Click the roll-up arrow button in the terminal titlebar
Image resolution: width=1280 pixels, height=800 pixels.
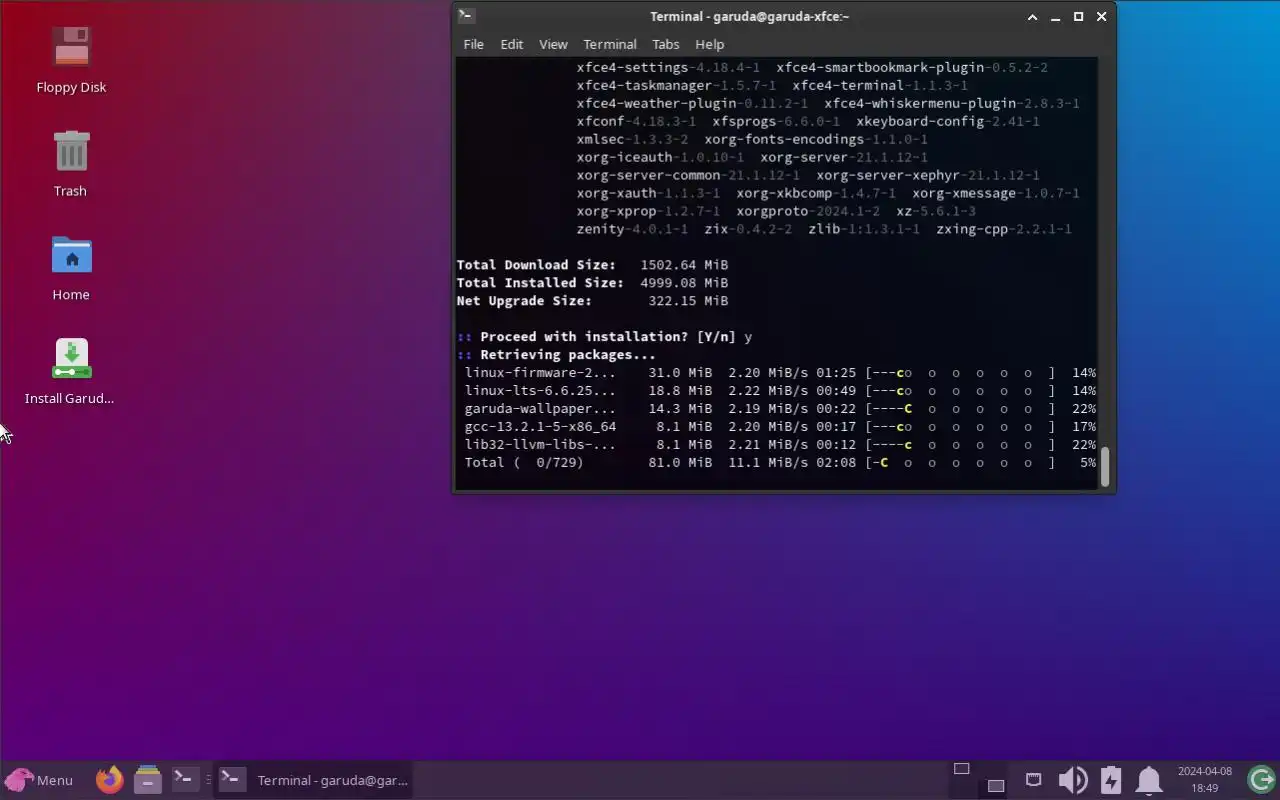1033,17
